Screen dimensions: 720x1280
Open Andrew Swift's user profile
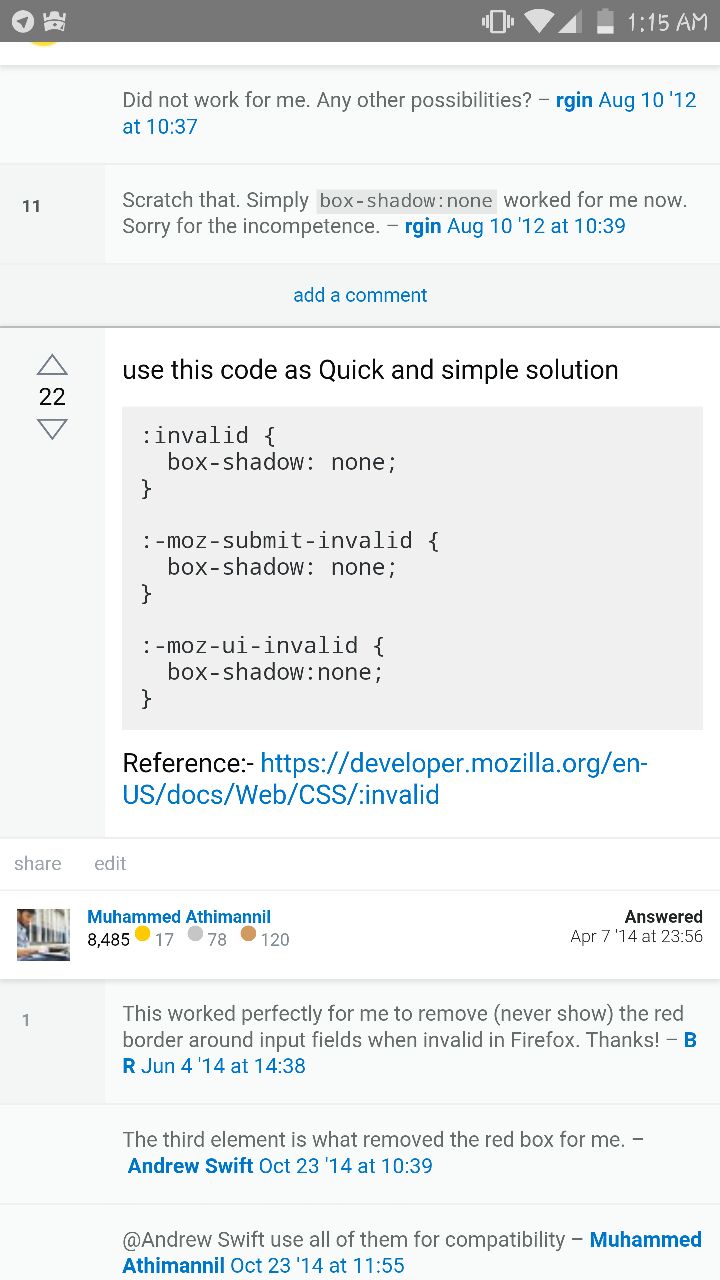pos(190,1166)
